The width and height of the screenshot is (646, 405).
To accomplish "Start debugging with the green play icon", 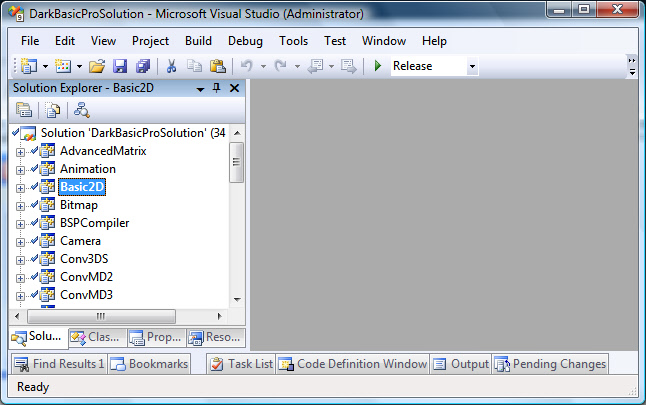I will click(x=378, y=66).
